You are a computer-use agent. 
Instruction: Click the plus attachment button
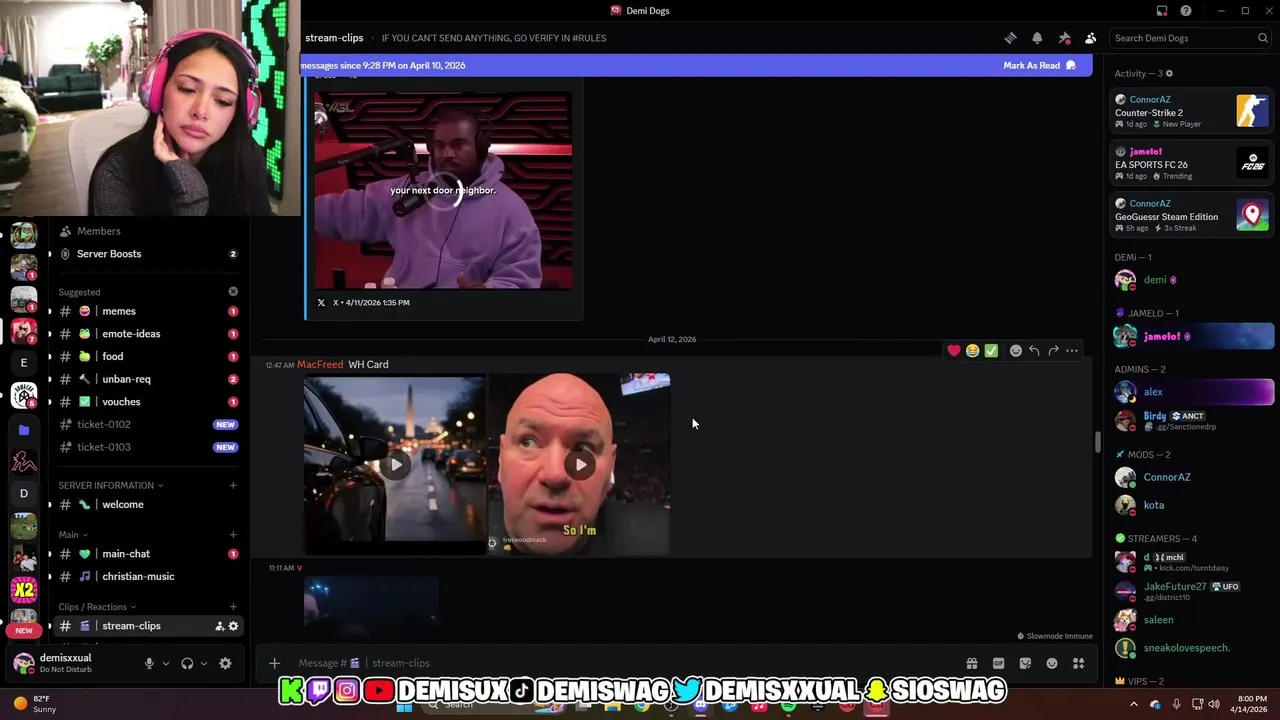(x=274, y=663)
